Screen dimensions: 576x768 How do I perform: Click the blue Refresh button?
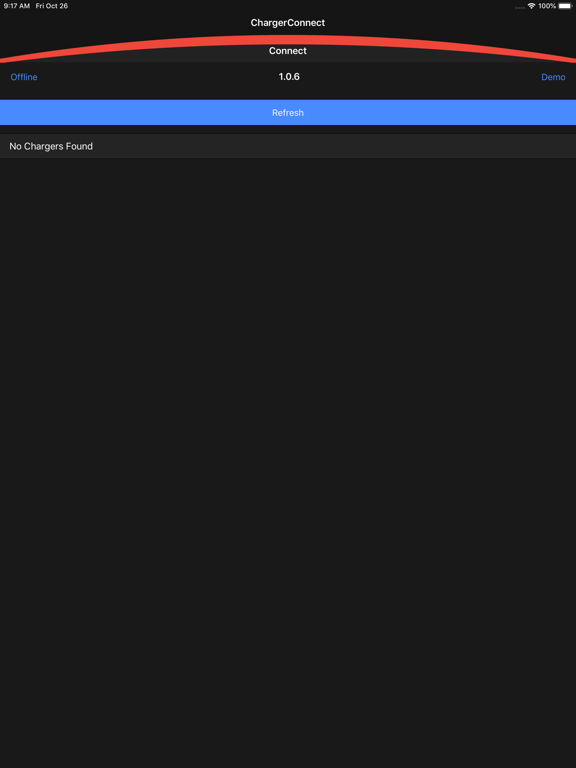288,113
